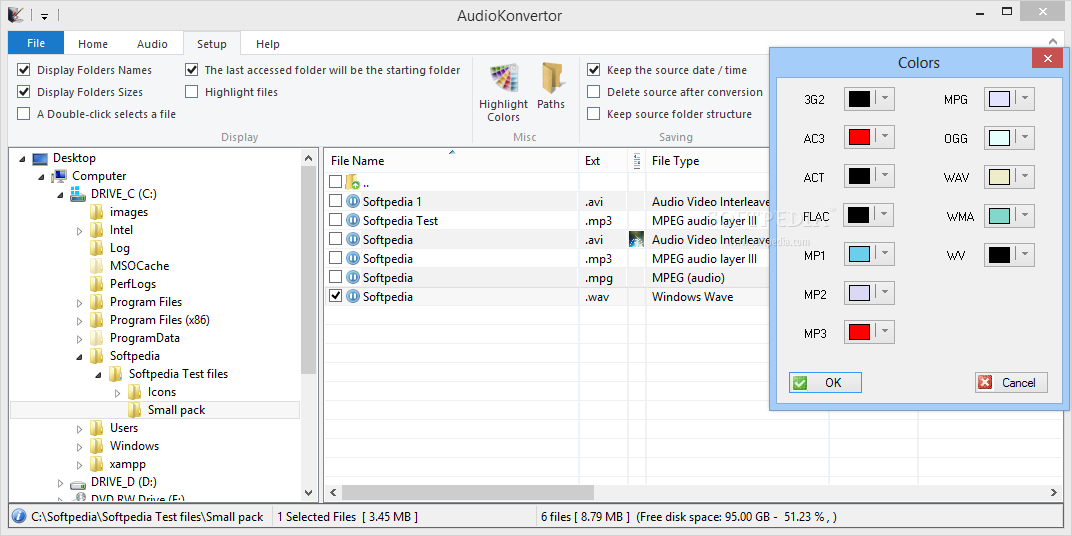
Task: Click the DRIVE_C drive icon
Action: click(78, 194)
